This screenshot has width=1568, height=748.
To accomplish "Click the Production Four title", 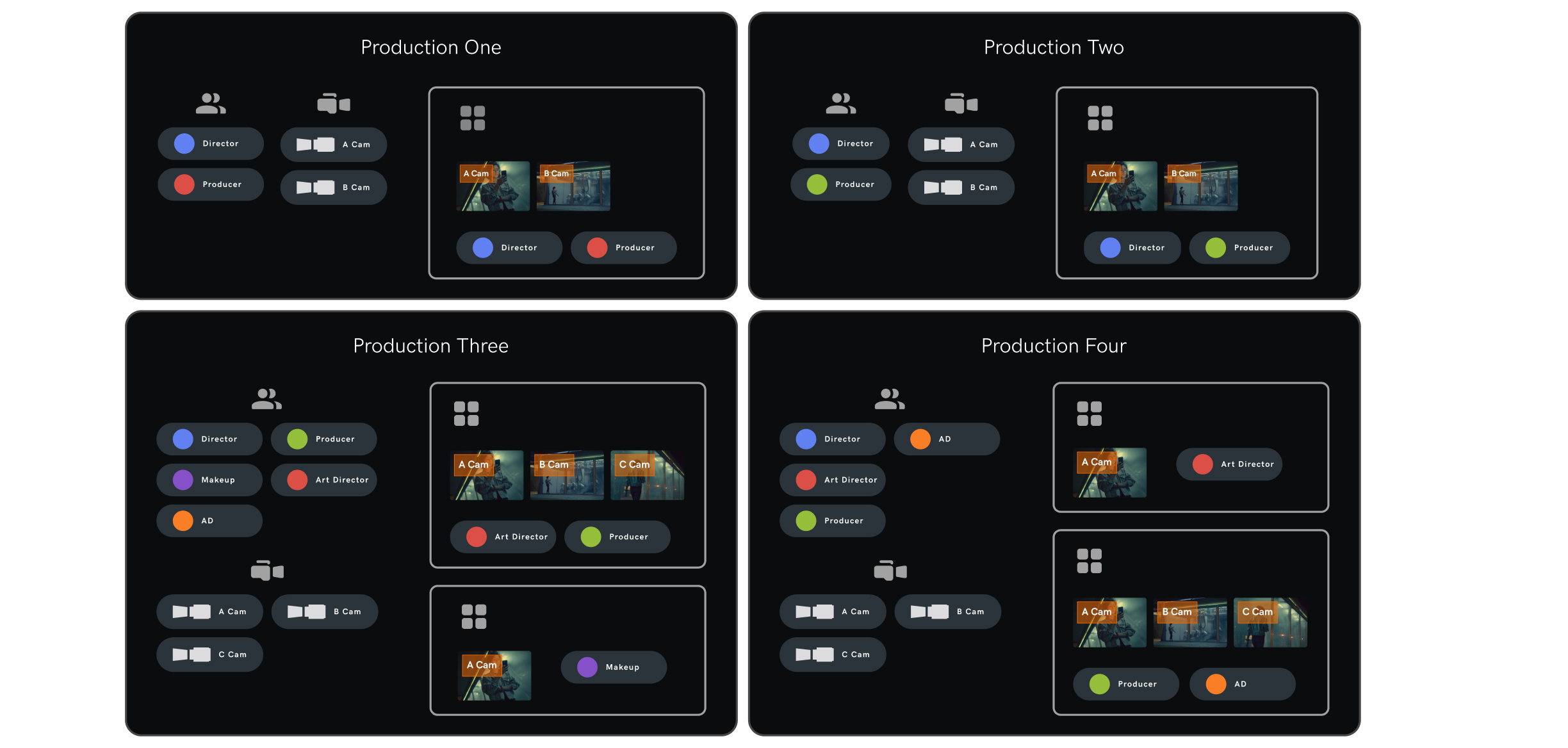I will coord(1054,346).
